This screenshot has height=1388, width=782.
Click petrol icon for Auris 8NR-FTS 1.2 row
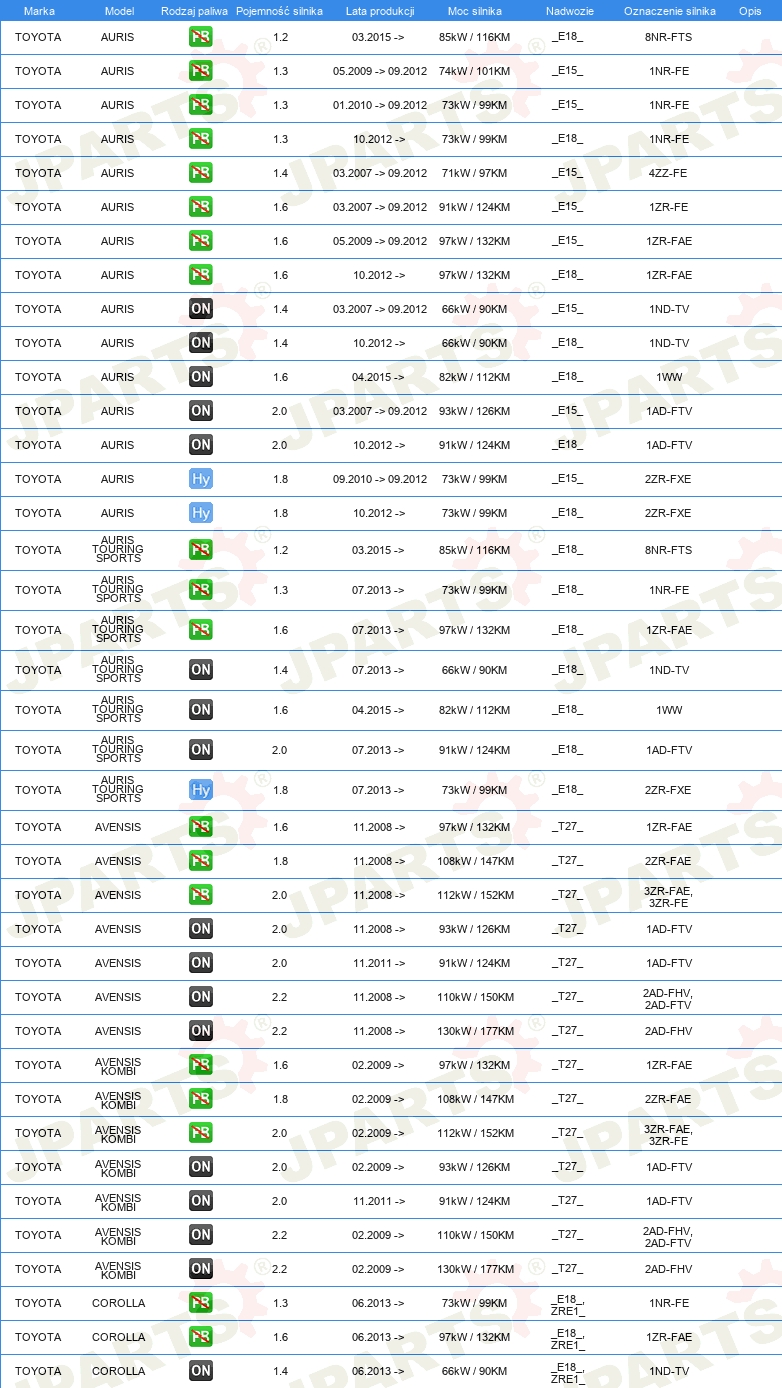(x=201, y=37)
